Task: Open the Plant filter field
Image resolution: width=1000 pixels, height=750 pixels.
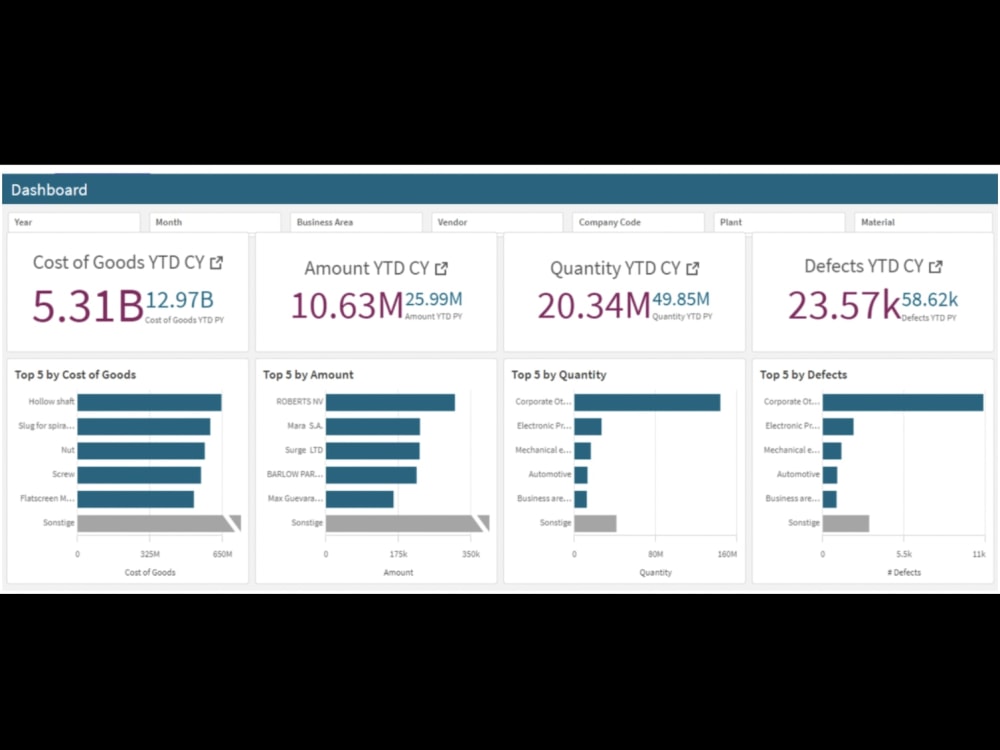Action: (780, 221)
